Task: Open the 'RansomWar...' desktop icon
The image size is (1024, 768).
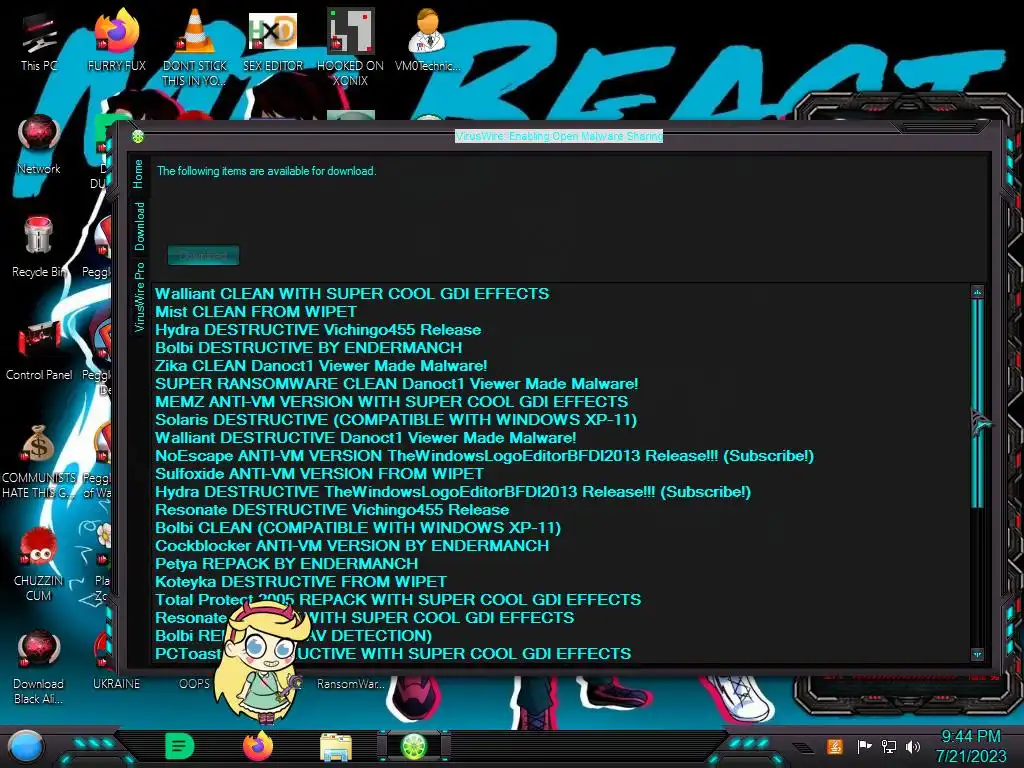Action: tap(350, 683)
